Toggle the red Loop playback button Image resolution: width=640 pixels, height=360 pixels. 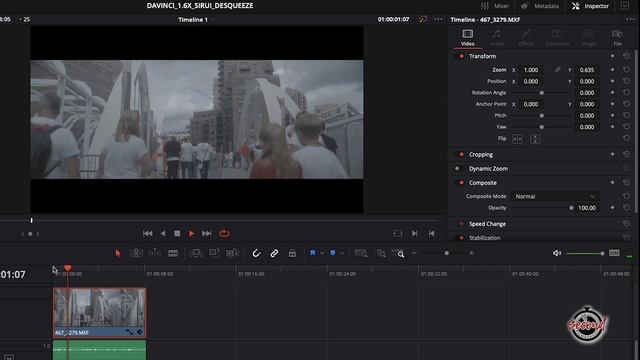(x=224, y=233)
